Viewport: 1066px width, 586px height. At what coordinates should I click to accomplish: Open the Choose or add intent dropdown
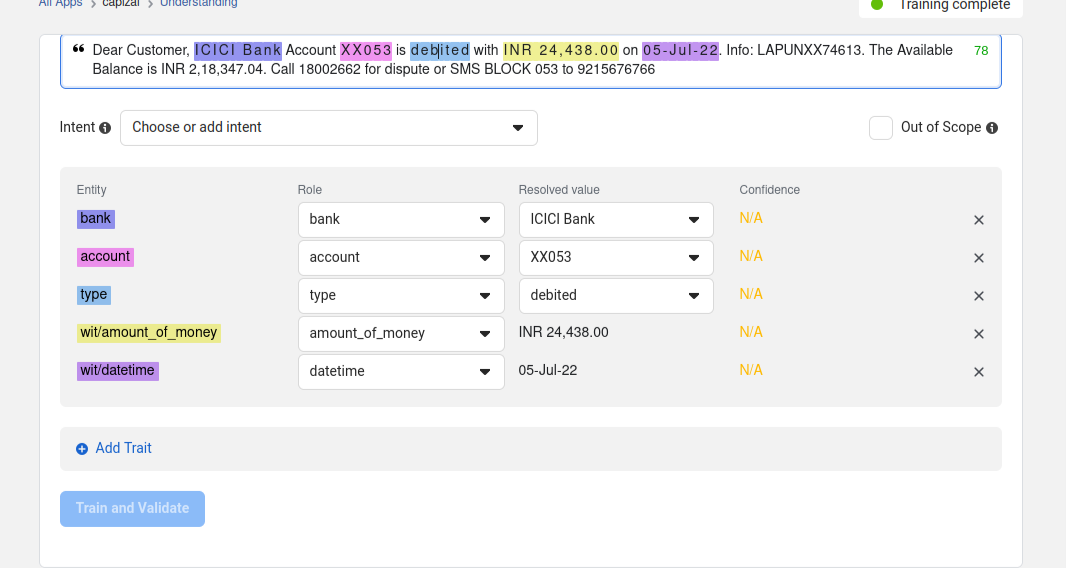328,128
